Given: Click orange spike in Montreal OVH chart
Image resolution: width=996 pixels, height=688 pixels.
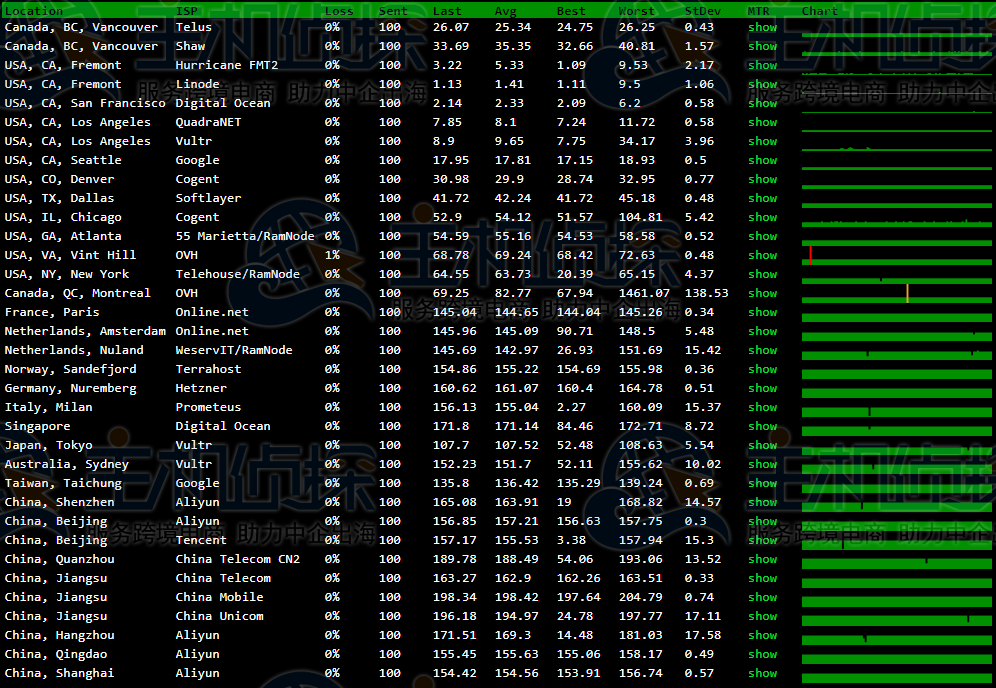Looking at the screenshot, I should click(x=907, y=293).
